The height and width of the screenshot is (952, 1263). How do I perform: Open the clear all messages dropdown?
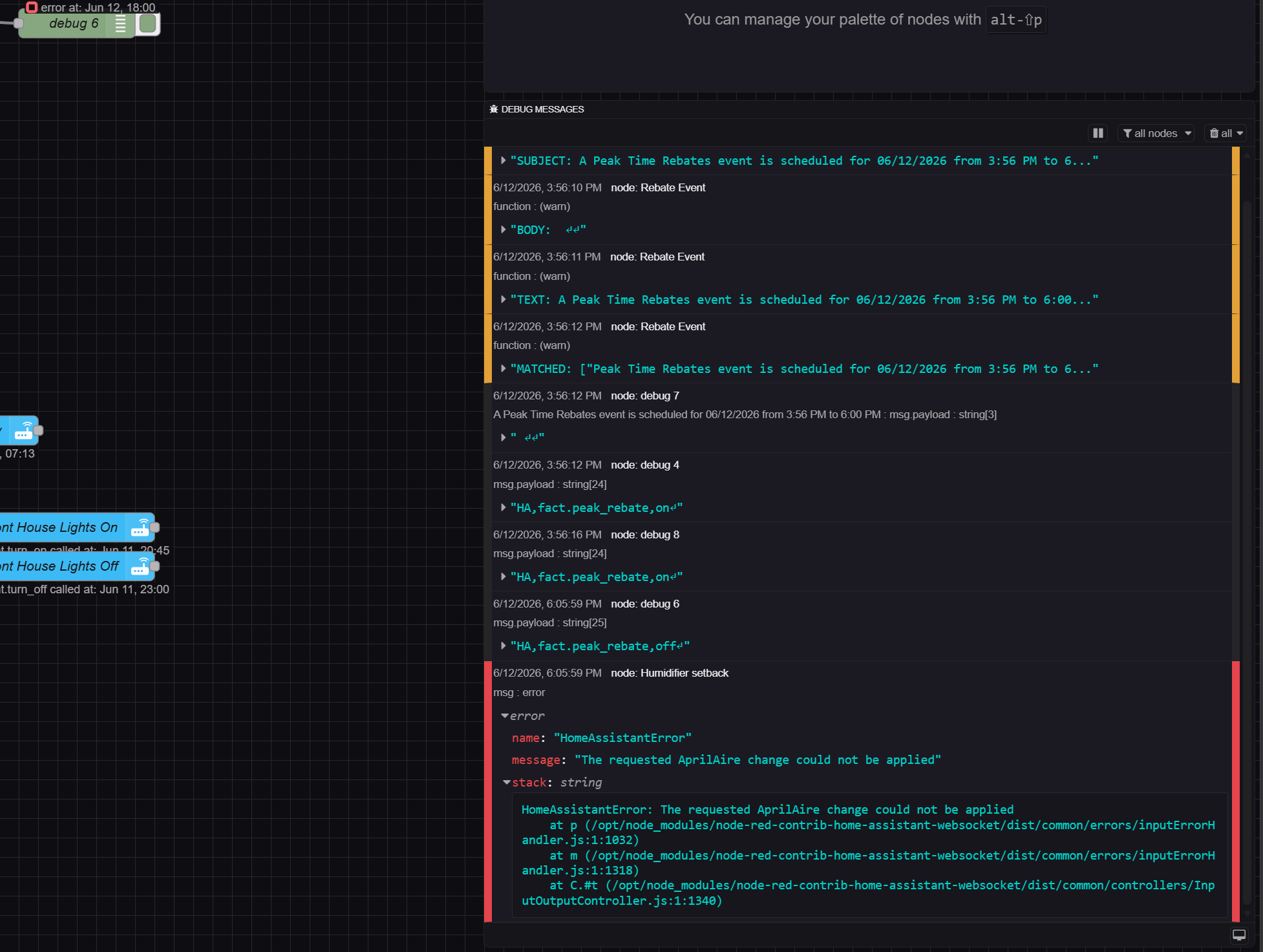[x=1226, y=133]
